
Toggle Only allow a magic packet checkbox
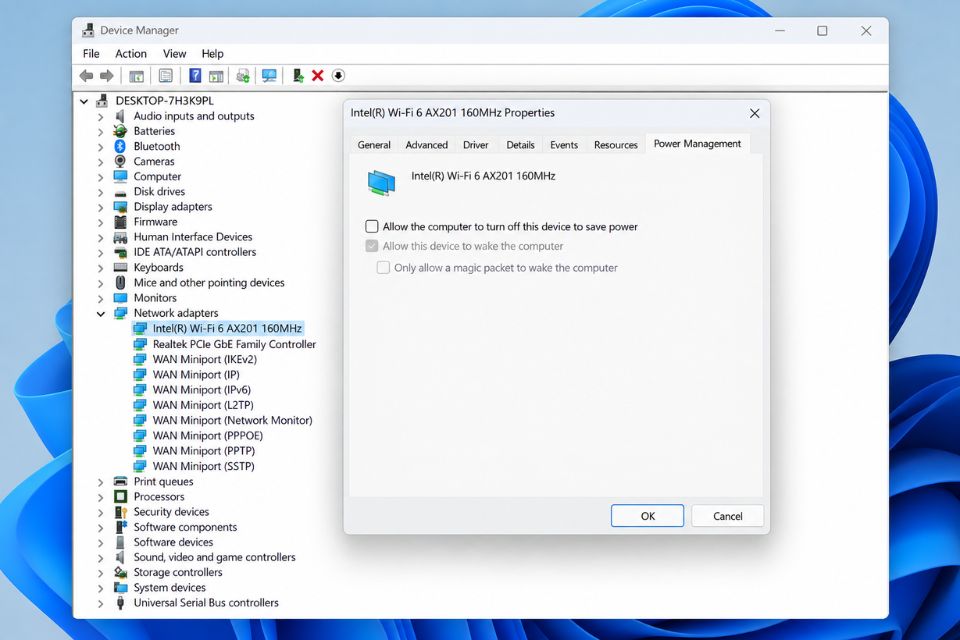tap(383, 268)
